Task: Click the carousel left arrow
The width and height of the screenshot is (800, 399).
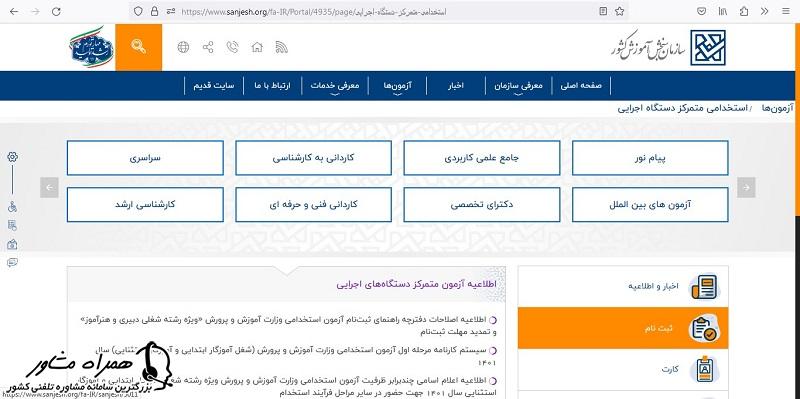Action: (x=49, y=187)
